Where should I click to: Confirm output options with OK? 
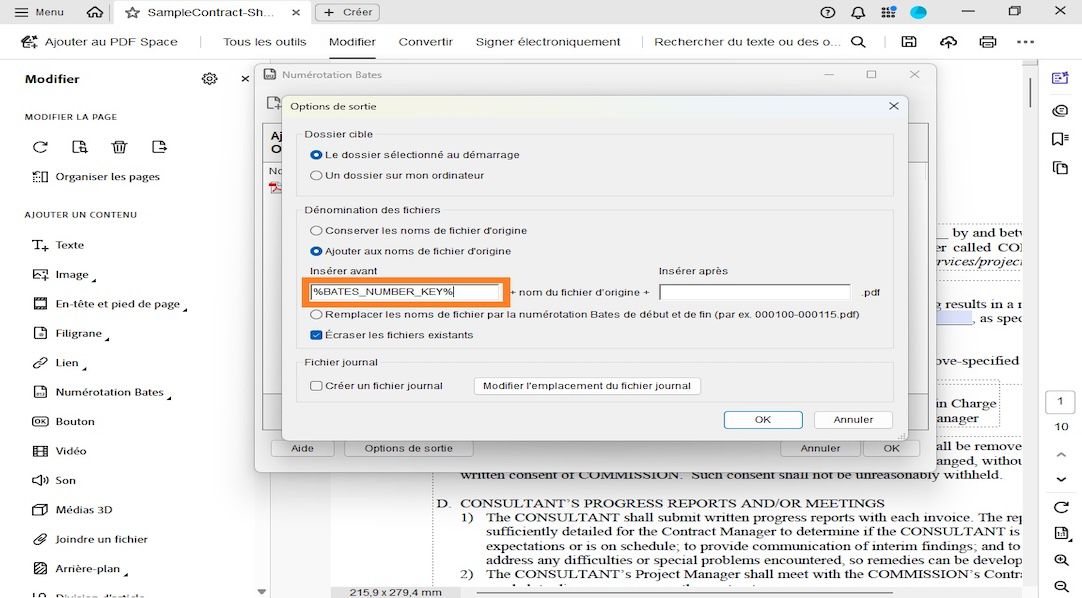point(762,419)
